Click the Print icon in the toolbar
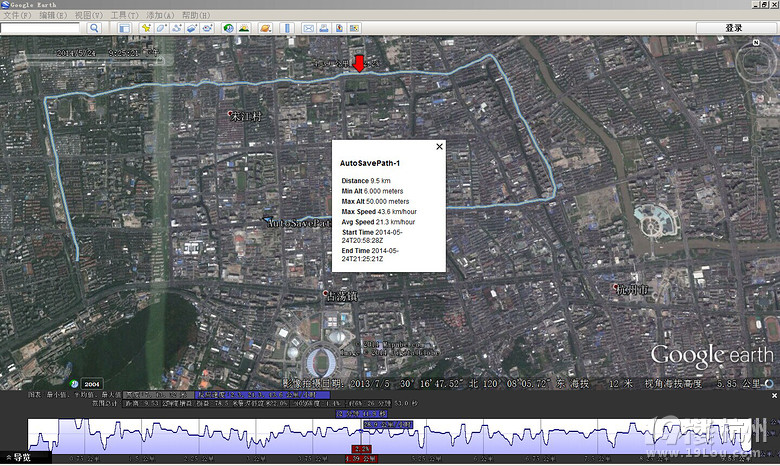Viewport: 780px width, 466px height. [324, 28]
